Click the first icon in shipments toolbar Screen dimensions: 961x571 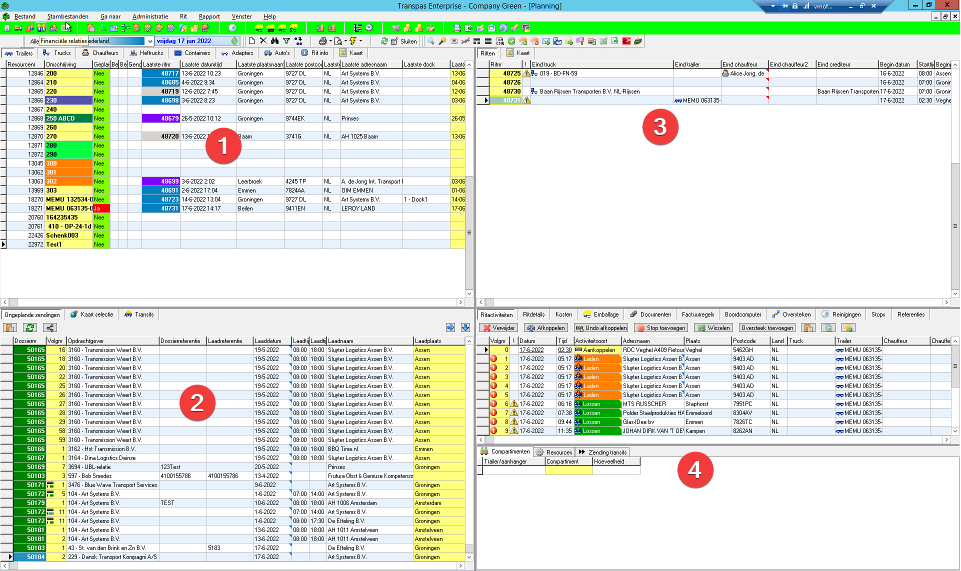pyautogui.click(x=10, y=328)
